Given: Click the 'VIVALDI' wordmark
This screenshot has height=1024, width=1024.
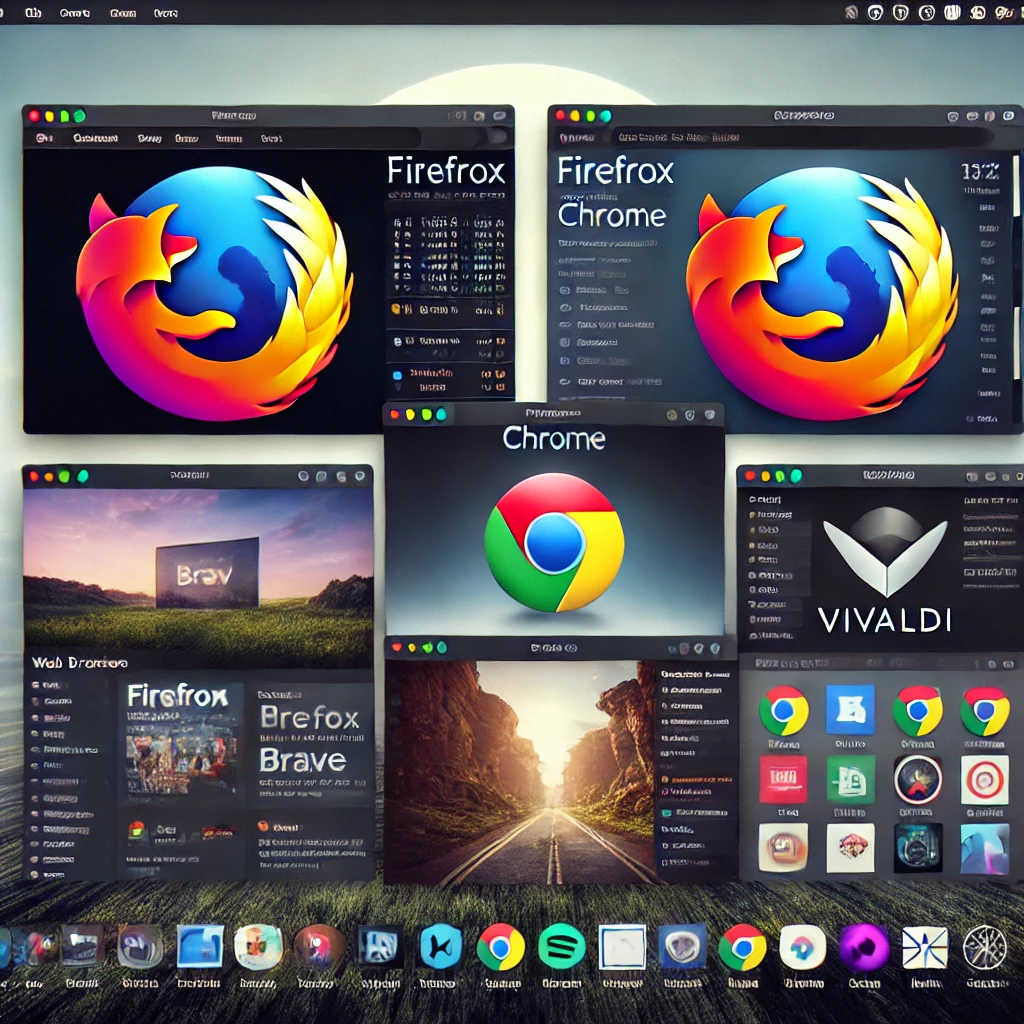Looking at the screenshot, I should tap(885, 620).
